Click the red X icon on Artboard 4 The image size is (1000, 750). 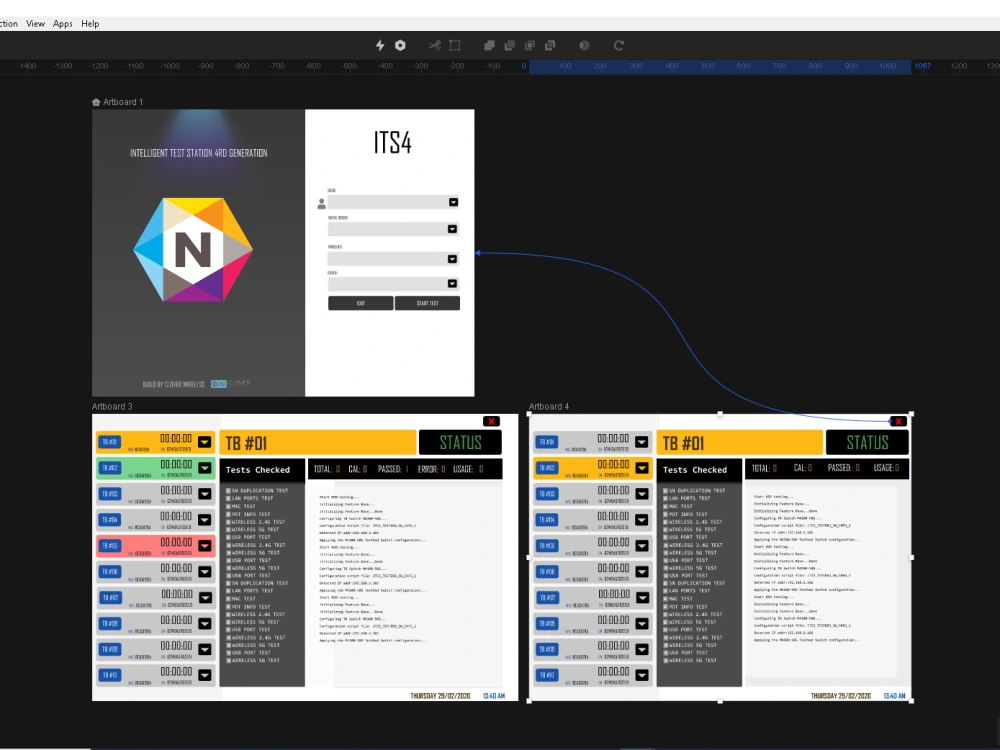point(898,421)
